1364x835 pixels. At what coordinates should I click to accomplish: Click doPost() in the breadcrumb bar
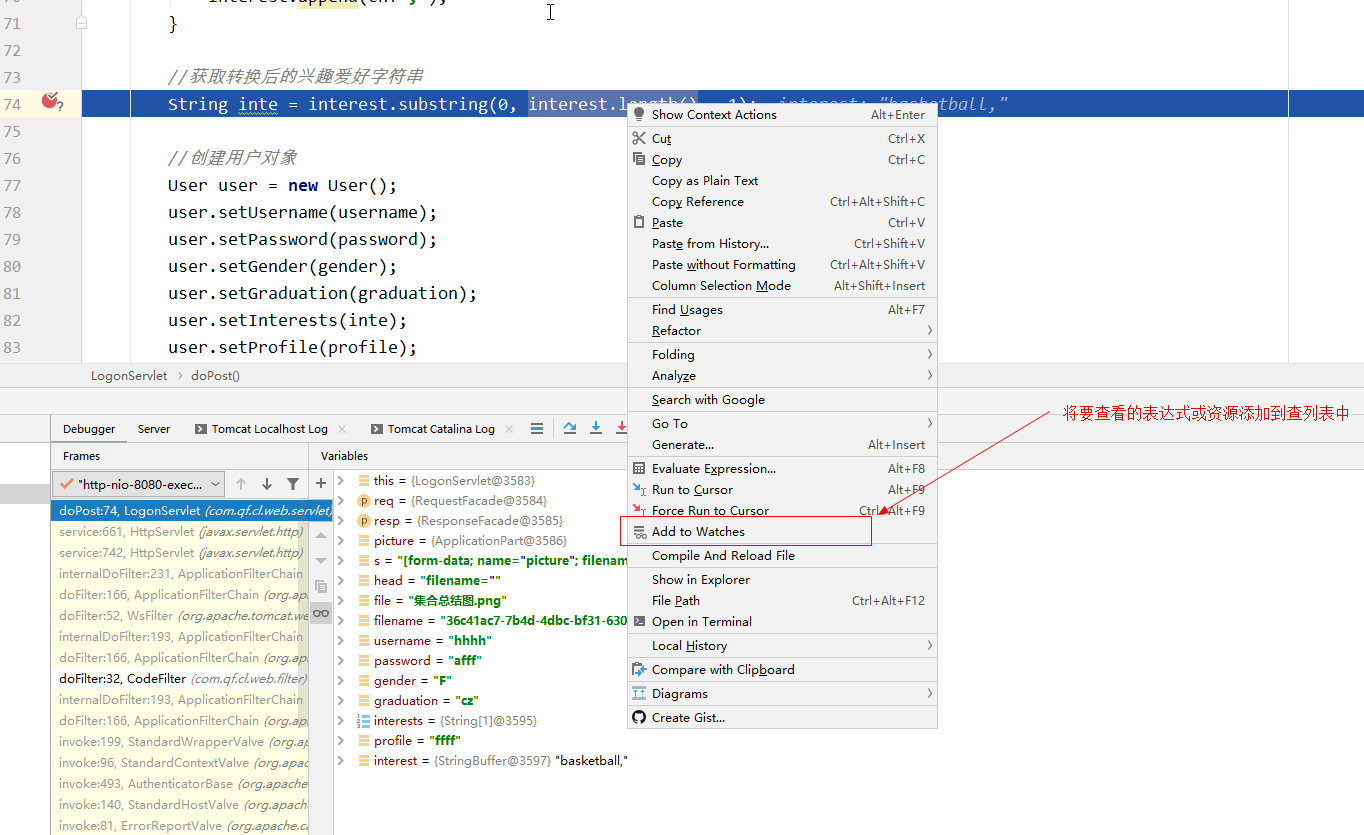point(215,376)
